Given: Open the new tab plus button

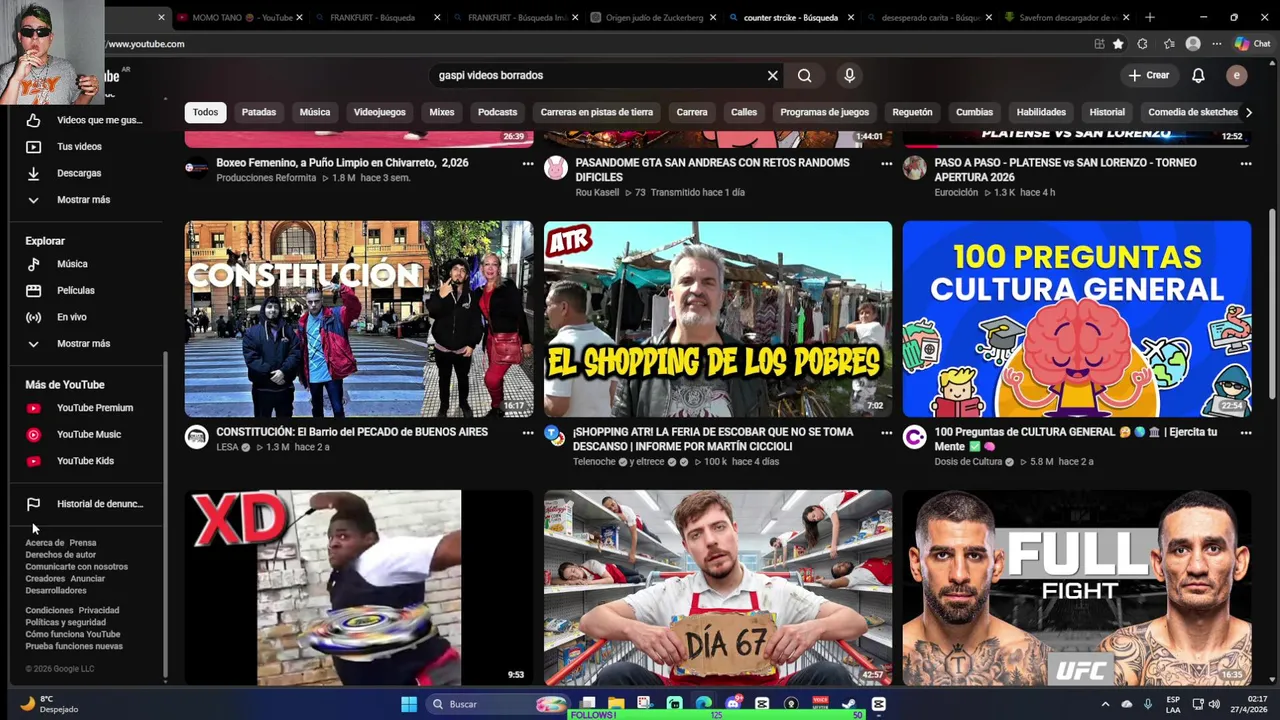Looking at the screenshot, I should (1149, 17).
